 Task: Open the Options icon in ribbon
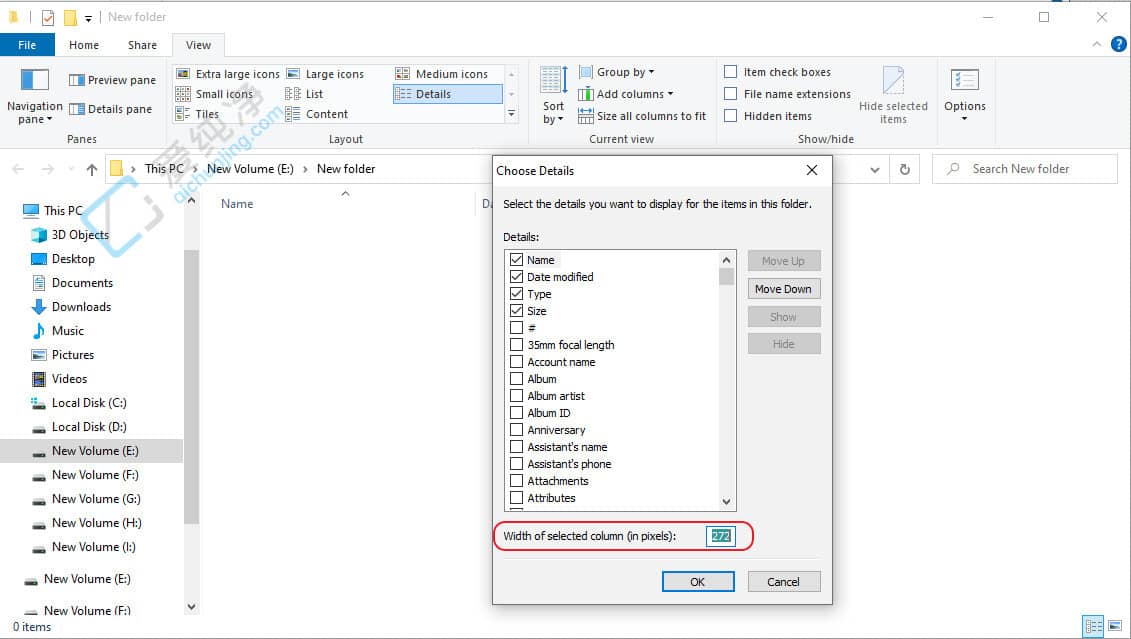click(964, 82)
